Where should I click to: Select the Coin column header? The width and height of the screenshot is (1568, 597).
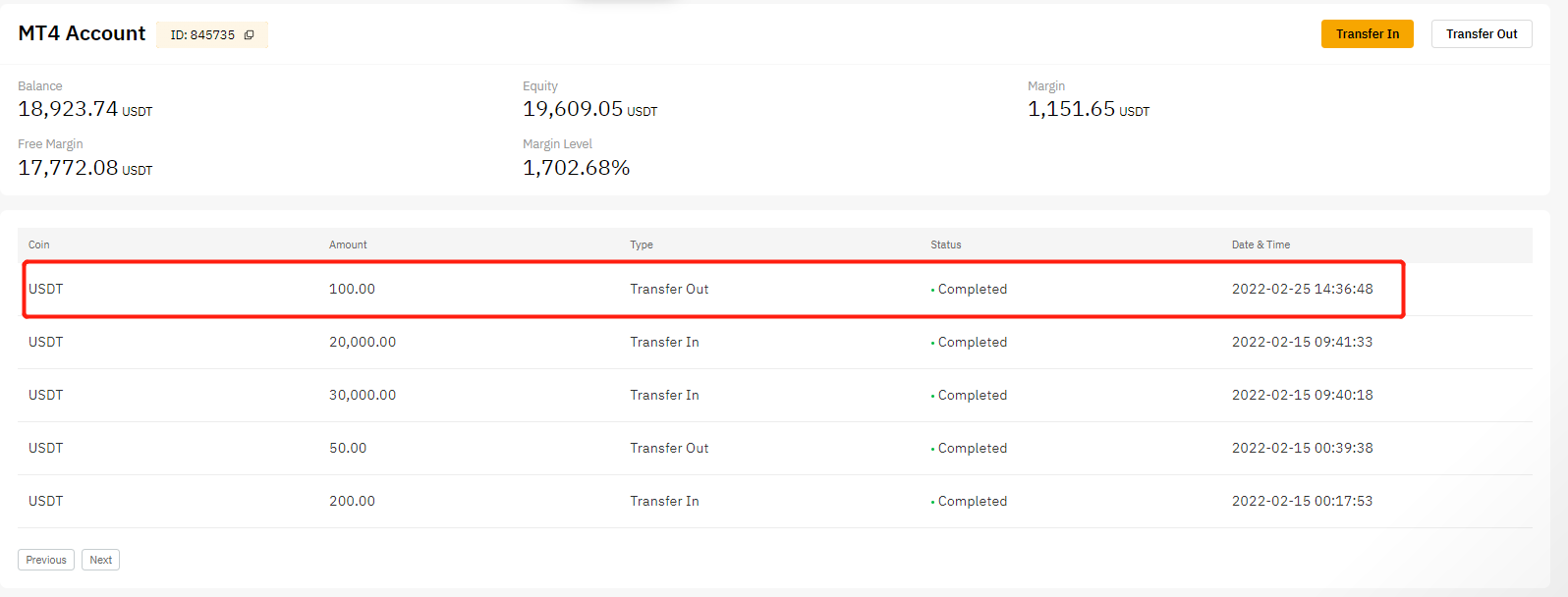39,244
